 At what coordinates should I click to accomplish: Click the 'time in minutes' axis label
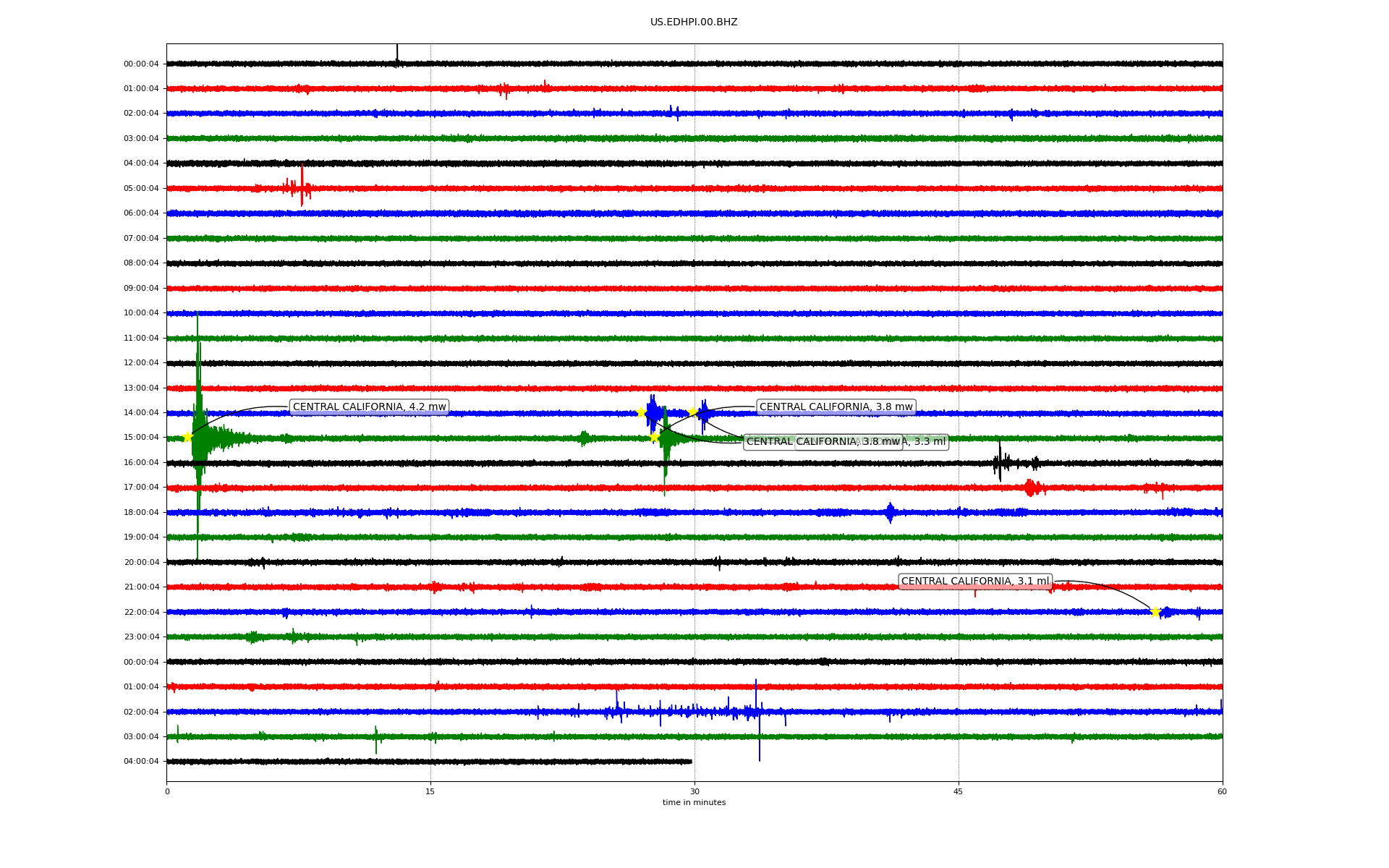693,803
